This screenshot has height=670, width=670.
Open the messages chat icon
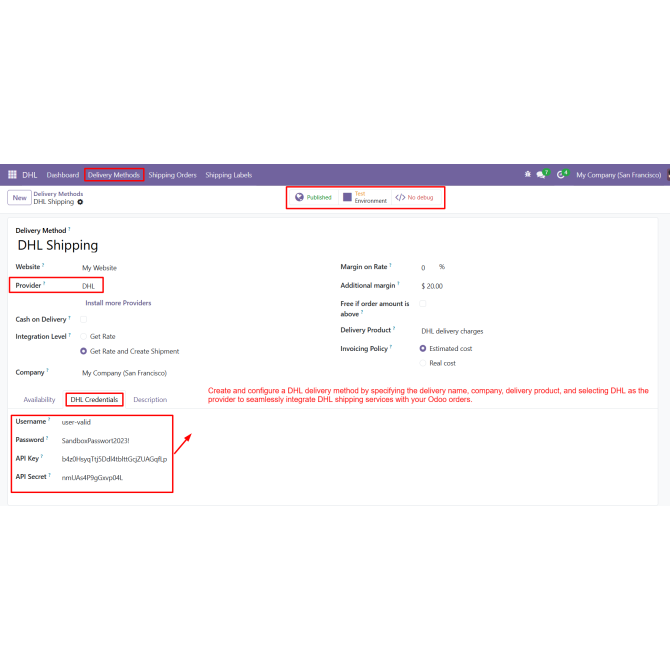pos(542,175)
